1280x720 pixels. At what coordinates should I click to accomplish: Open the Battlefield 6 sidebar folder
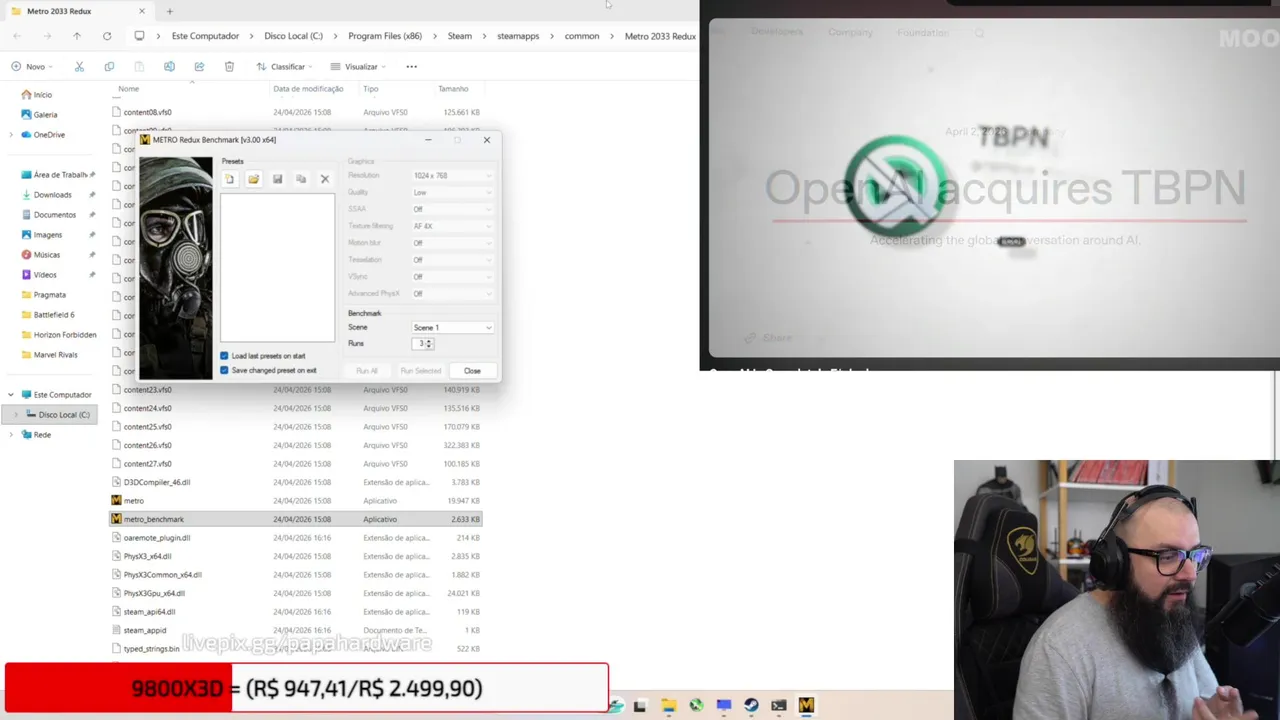[x=54, y=315]
